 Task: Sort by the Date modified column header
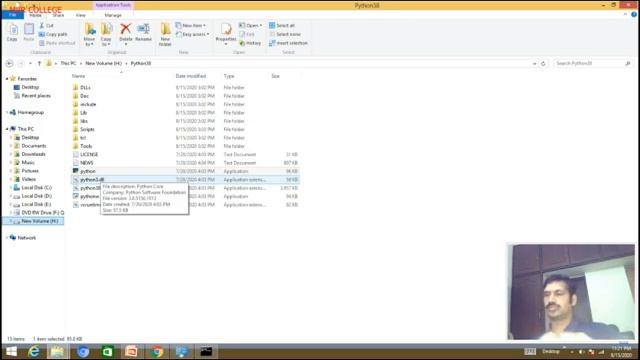191,76
